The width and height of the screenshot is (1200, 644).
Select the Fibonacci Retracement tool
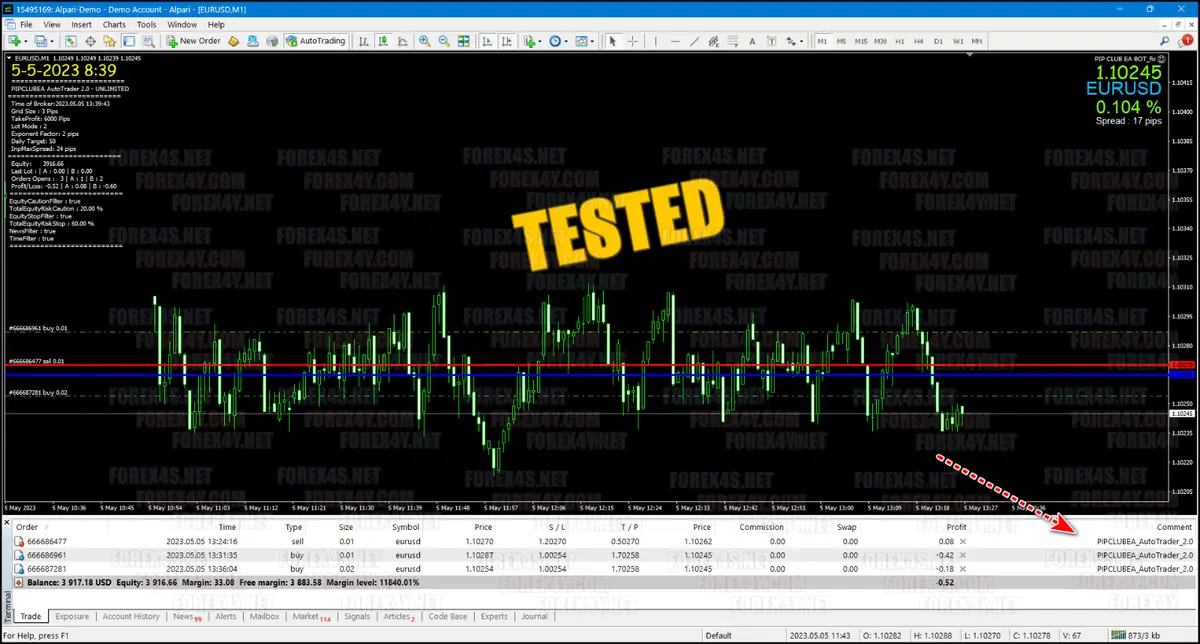[731, 41]
